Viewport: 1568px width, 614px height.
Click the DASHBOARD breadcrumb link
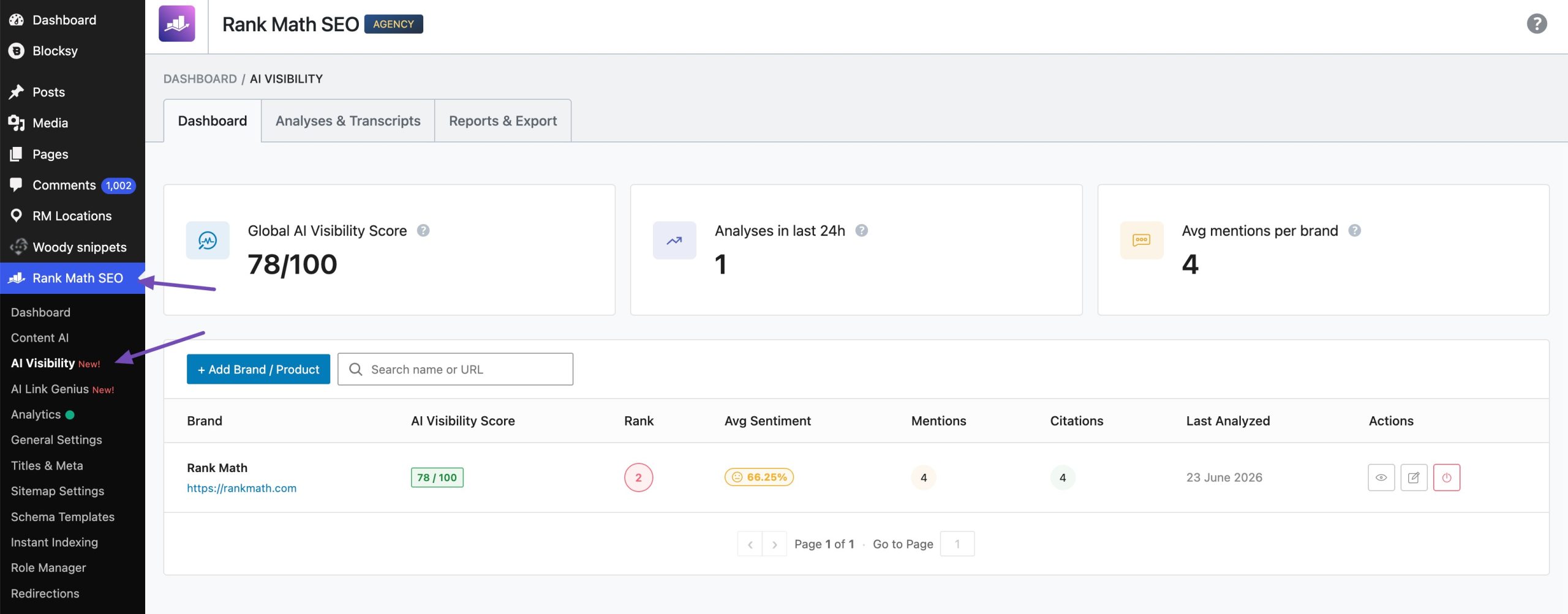[x=200, y=79]
